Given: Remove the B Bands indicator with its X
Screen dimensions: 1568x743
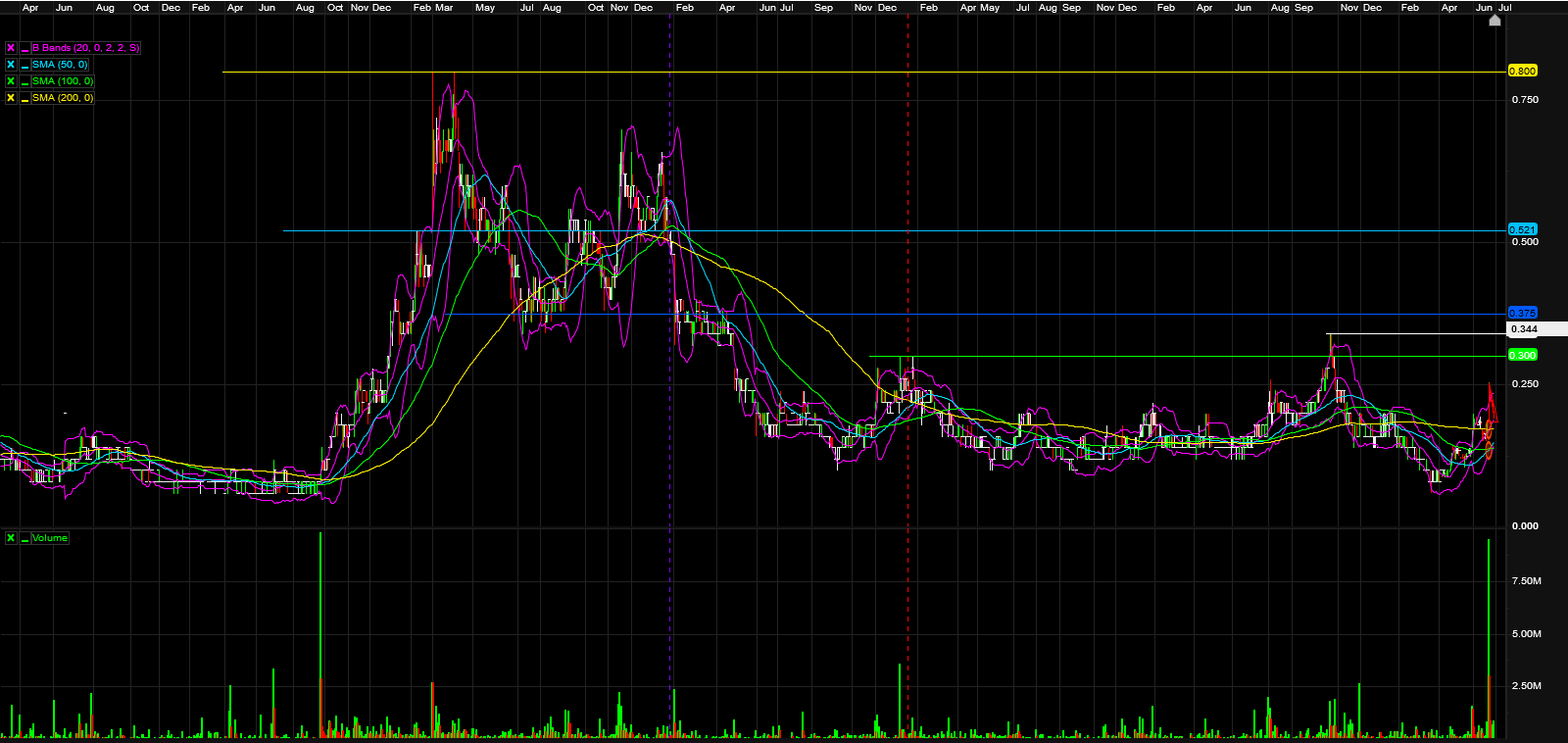Looking at the screenshot, I should point(11,48).
